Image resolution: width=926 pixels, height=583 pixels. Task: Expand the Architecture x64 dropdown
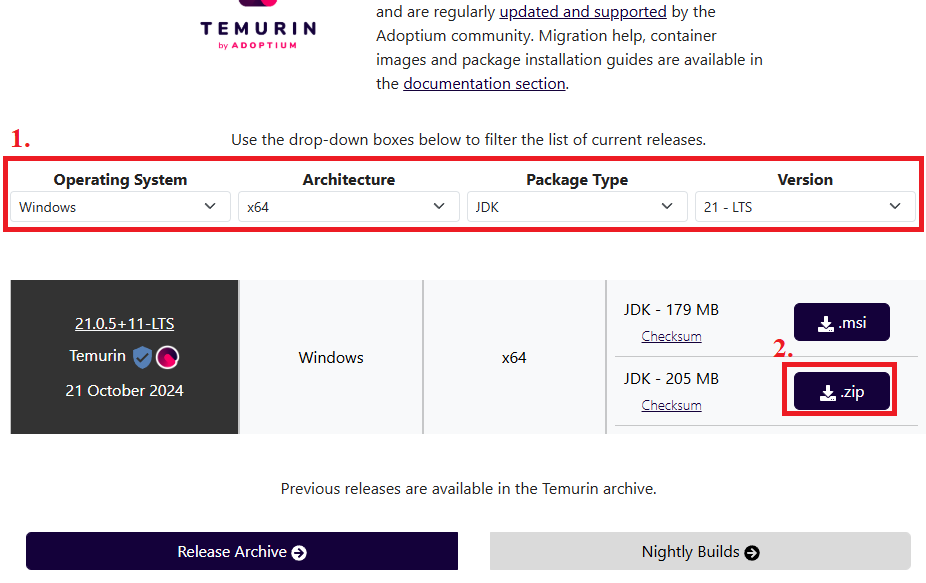(x=348, y=207)
